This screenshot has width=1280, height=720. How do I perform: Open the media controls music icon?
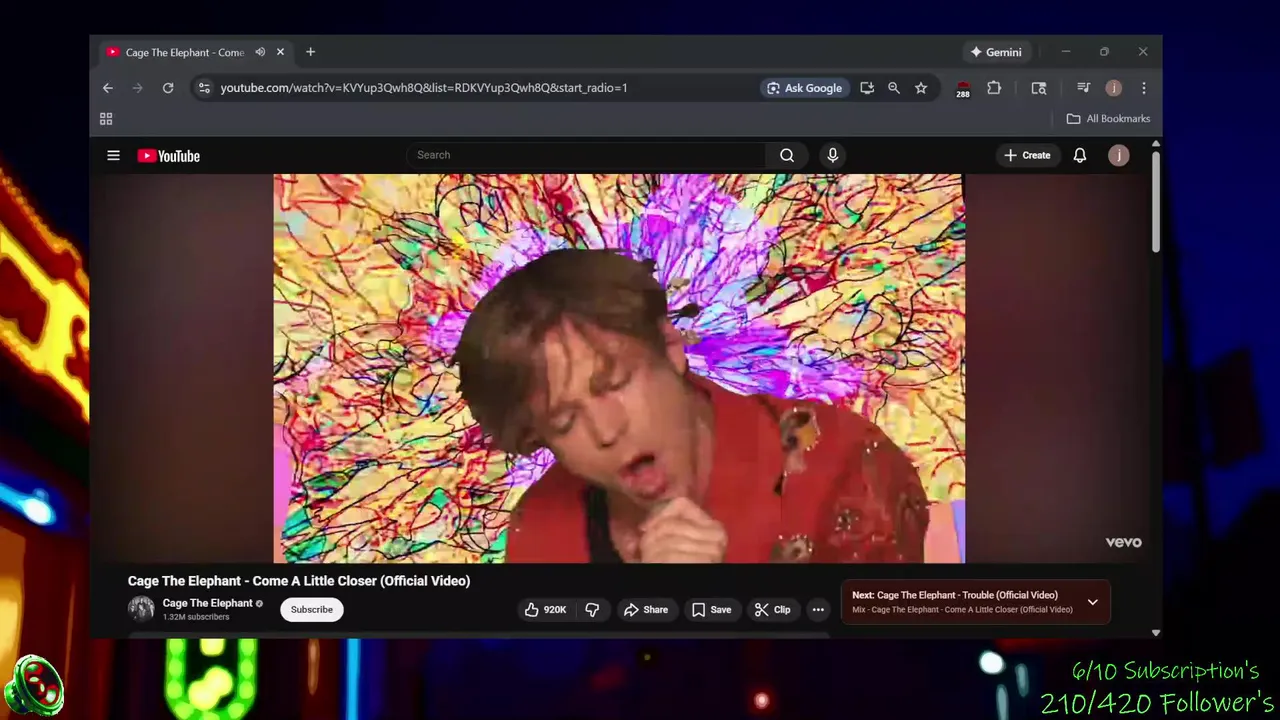coord(1083,88)
